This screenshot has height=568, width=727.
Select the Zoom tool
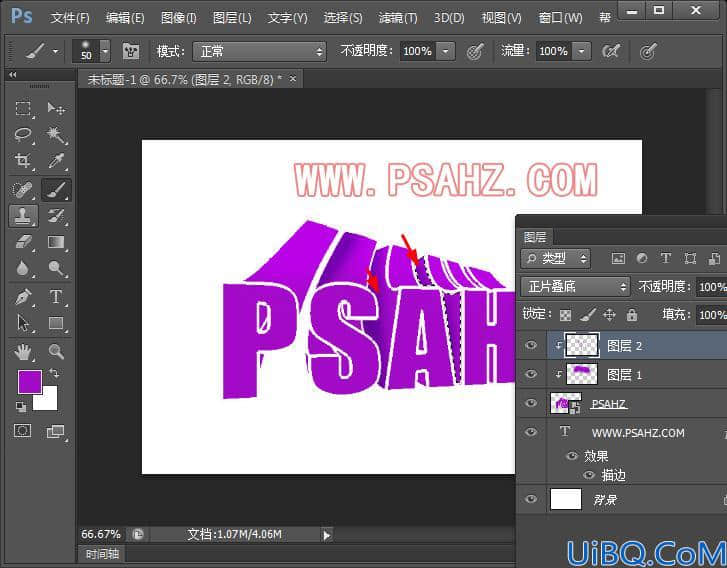click(x=56, y=352)
